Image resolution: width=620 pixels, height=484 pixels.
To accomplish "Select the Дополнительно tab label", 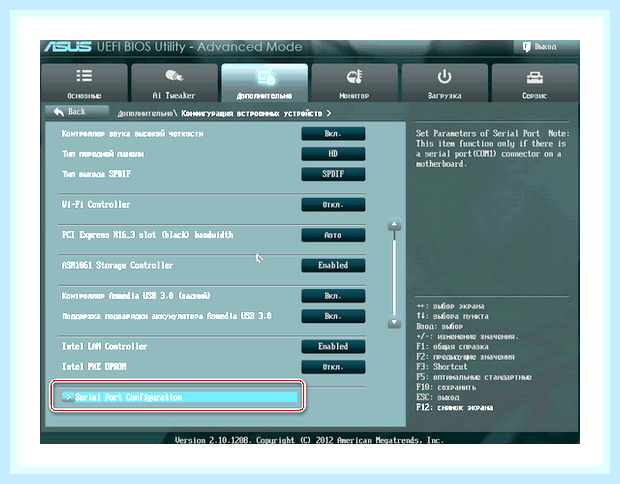I will point(264,96).
